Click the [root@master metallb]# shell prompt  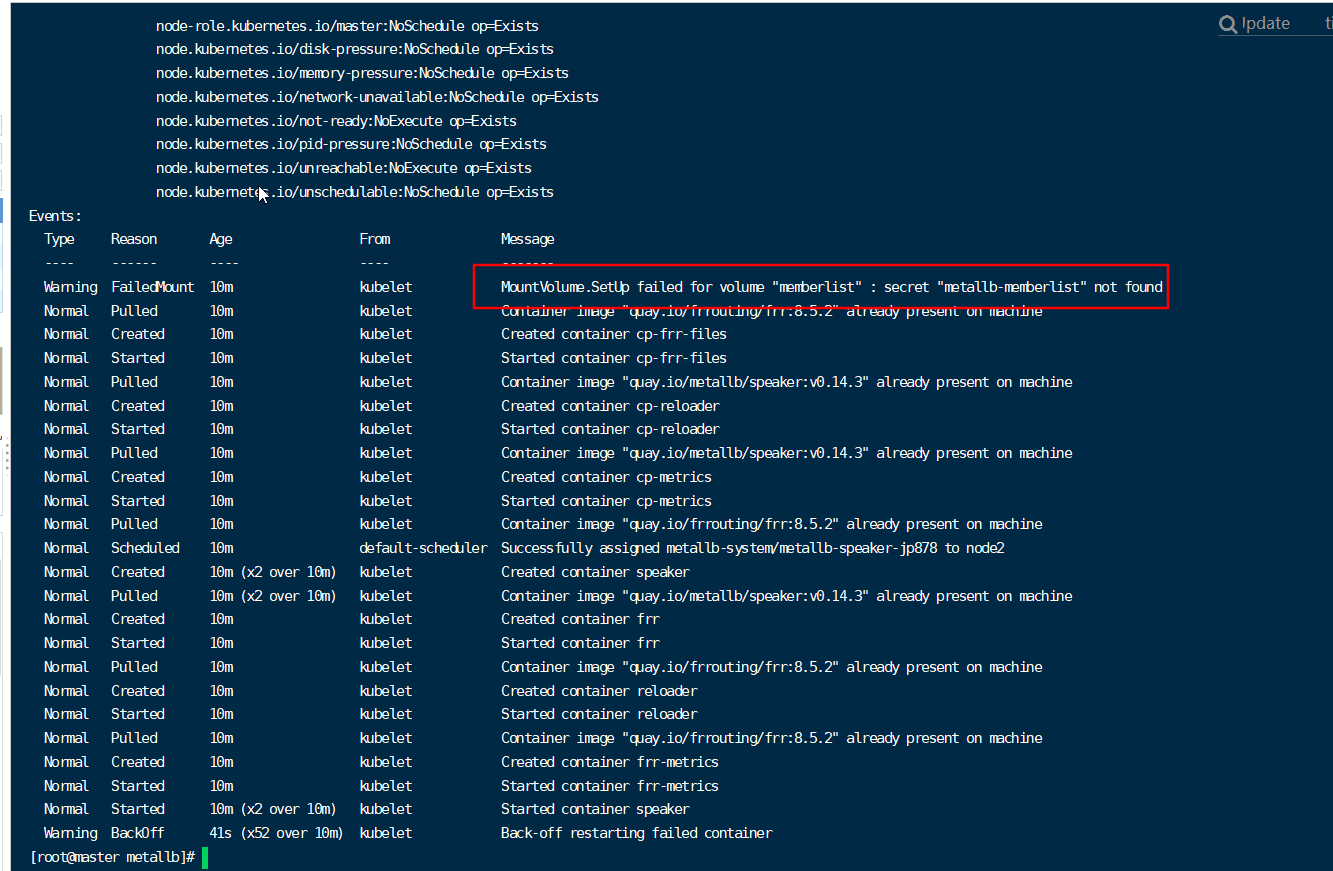coord(113,857)
